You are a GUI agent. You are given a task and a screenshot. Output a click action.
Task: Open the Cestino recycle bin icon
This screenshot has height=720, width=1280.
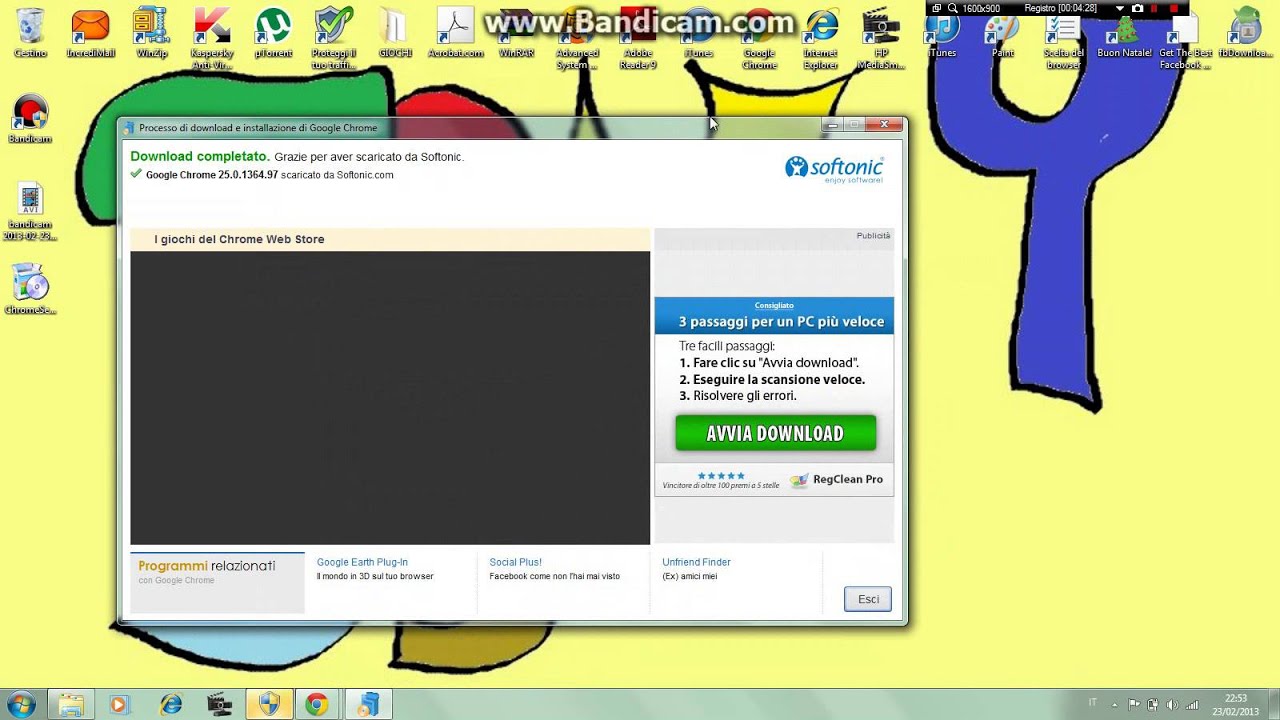pos(30,33)
